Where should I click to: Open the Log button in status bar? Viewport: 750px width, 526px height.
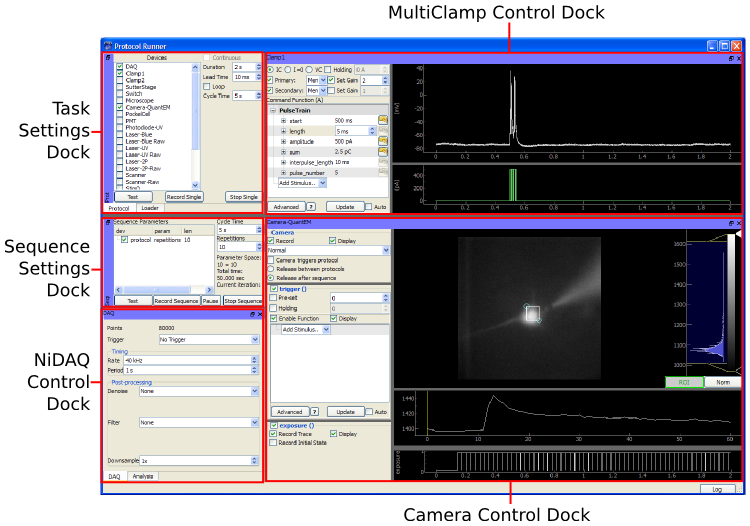coord(717,489)
